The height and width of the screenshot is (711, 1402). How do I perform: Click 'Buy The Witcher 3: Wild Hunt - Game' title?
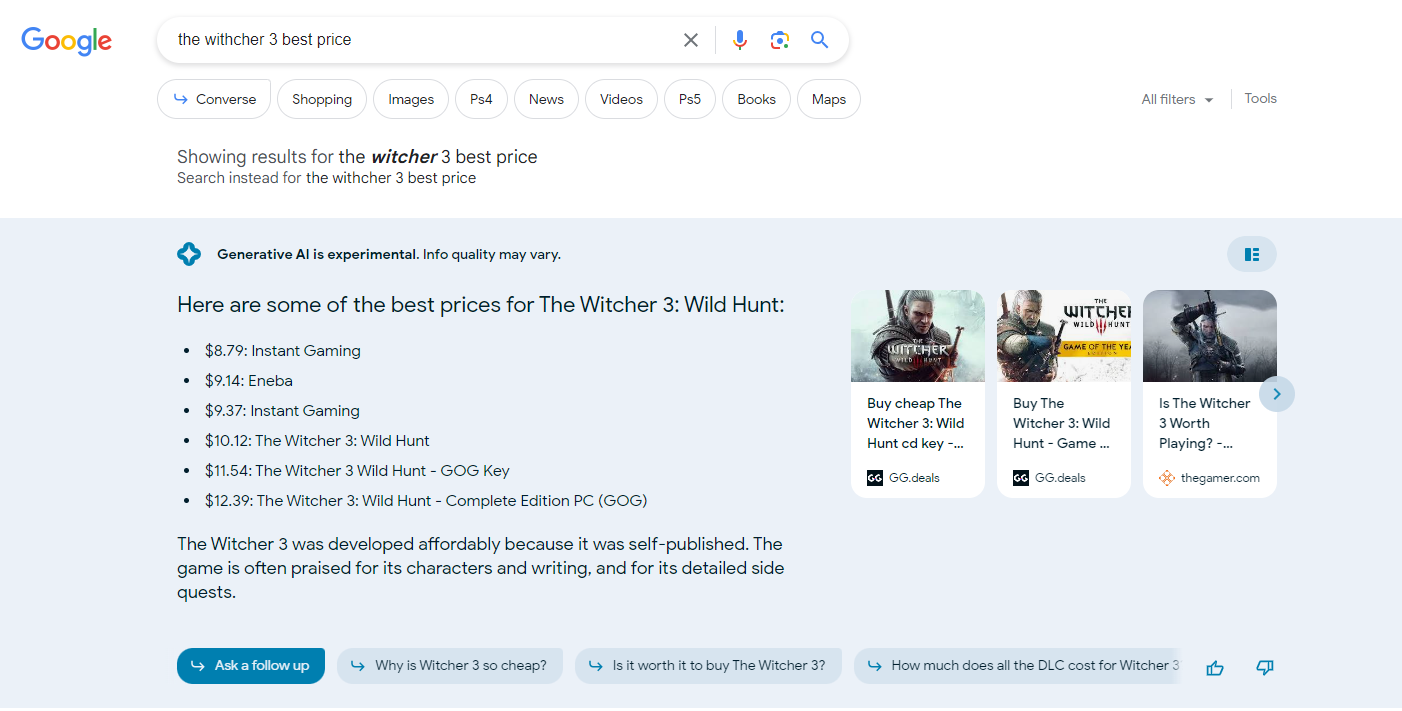click(1062, 423)
